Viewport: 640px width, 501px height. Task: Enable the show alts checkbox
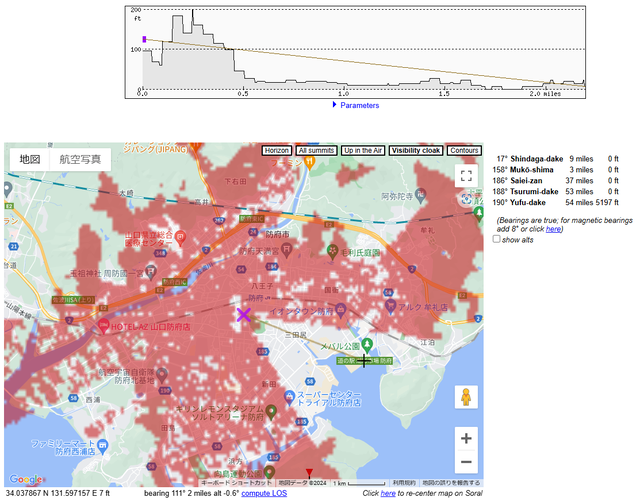tap(496, 239)
